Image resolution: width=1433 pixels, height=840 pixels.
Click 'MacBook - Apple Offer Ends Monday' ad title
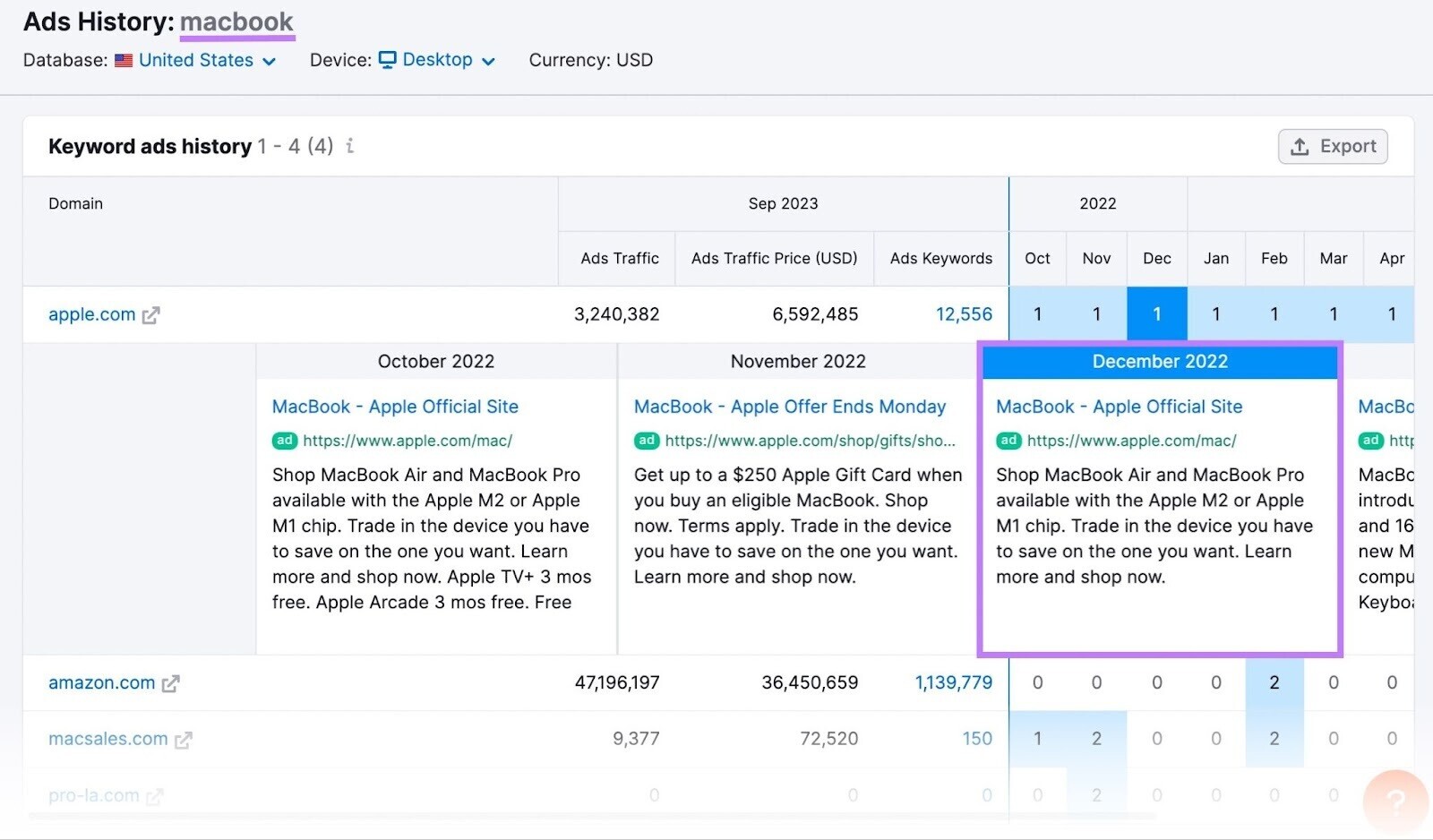coord(789,407)
